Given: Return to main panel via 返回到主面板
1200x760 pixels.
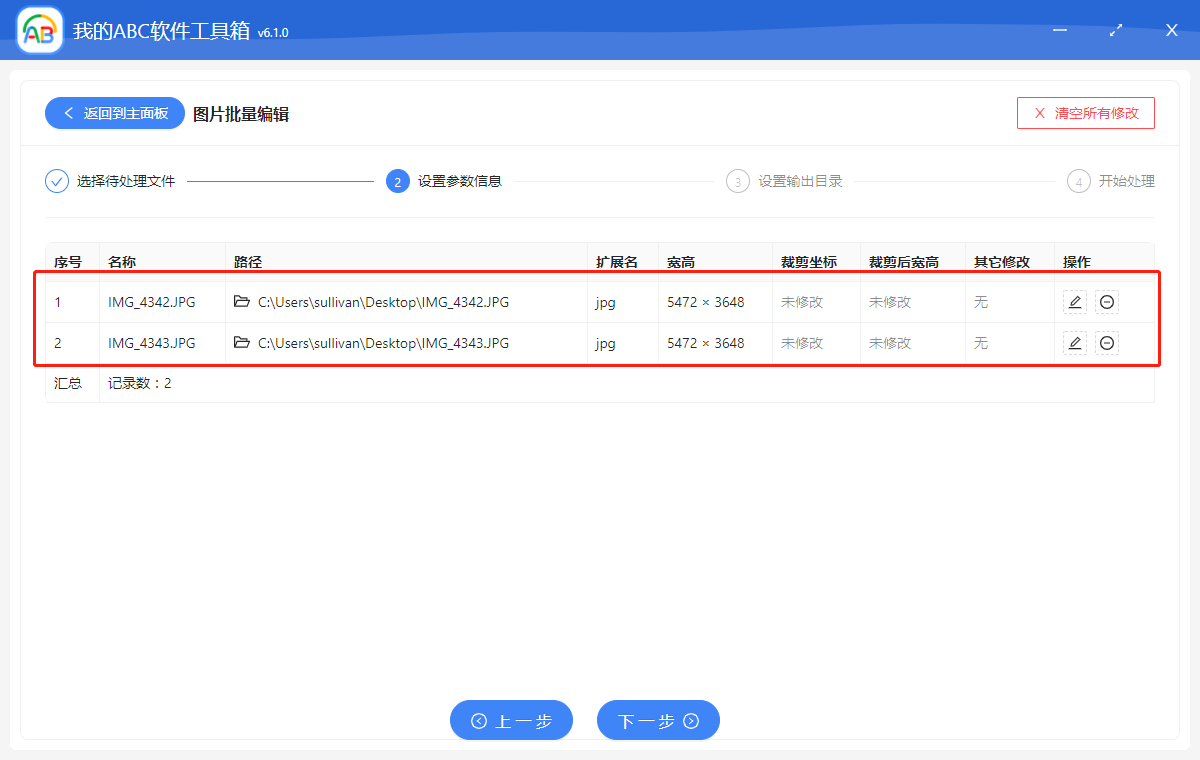Looking at the screenshot, I should click(x=114, y=113).
